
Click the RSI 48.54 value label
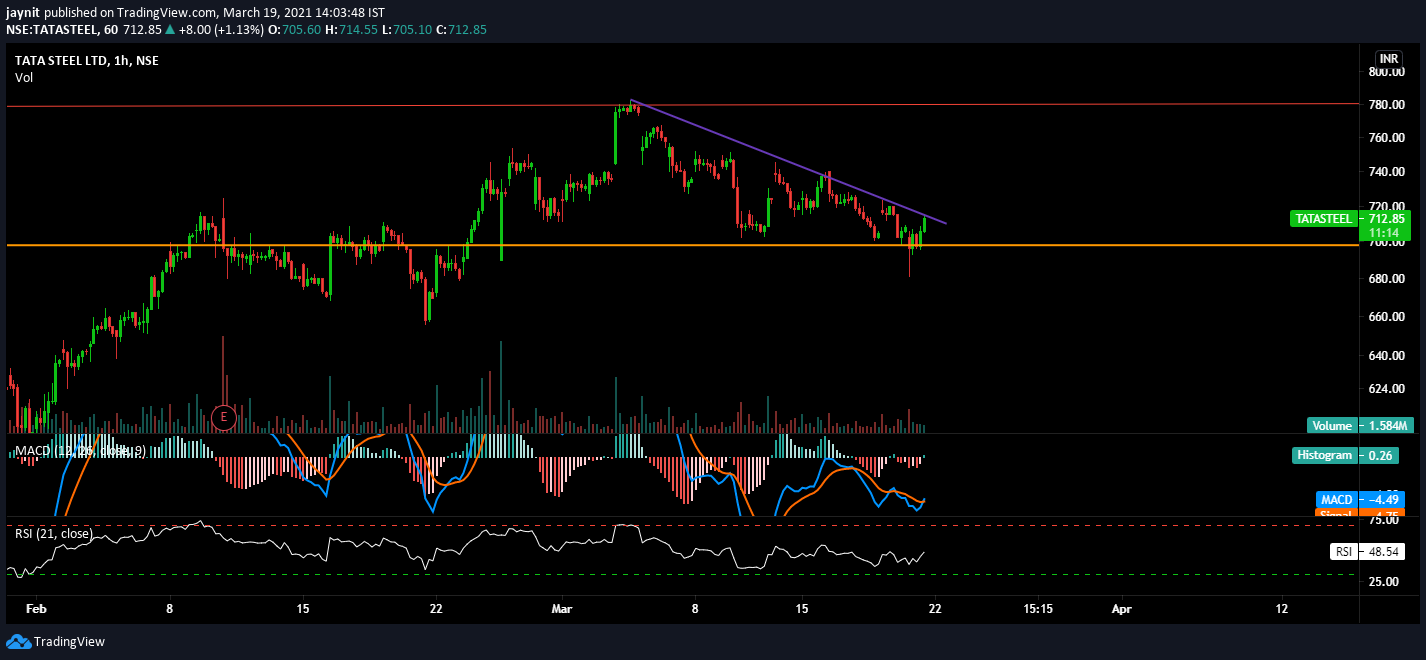[1386, 551]
